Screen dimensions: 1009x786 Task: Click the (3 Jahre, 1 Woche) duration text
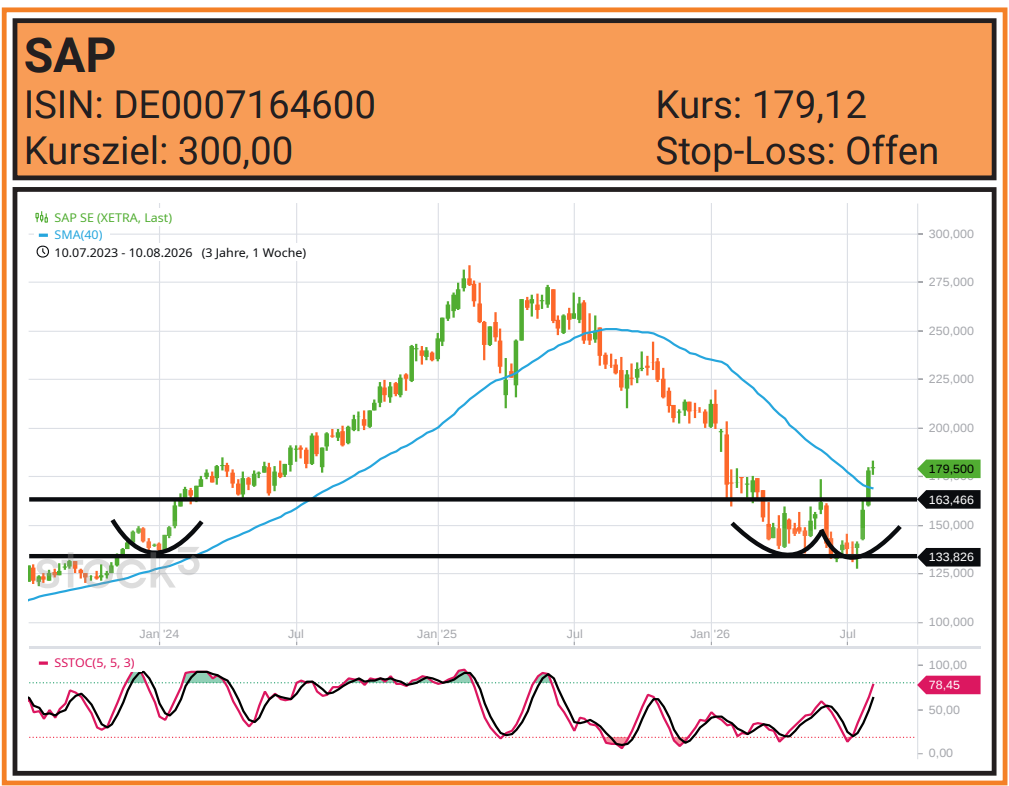tap(254, 253)
